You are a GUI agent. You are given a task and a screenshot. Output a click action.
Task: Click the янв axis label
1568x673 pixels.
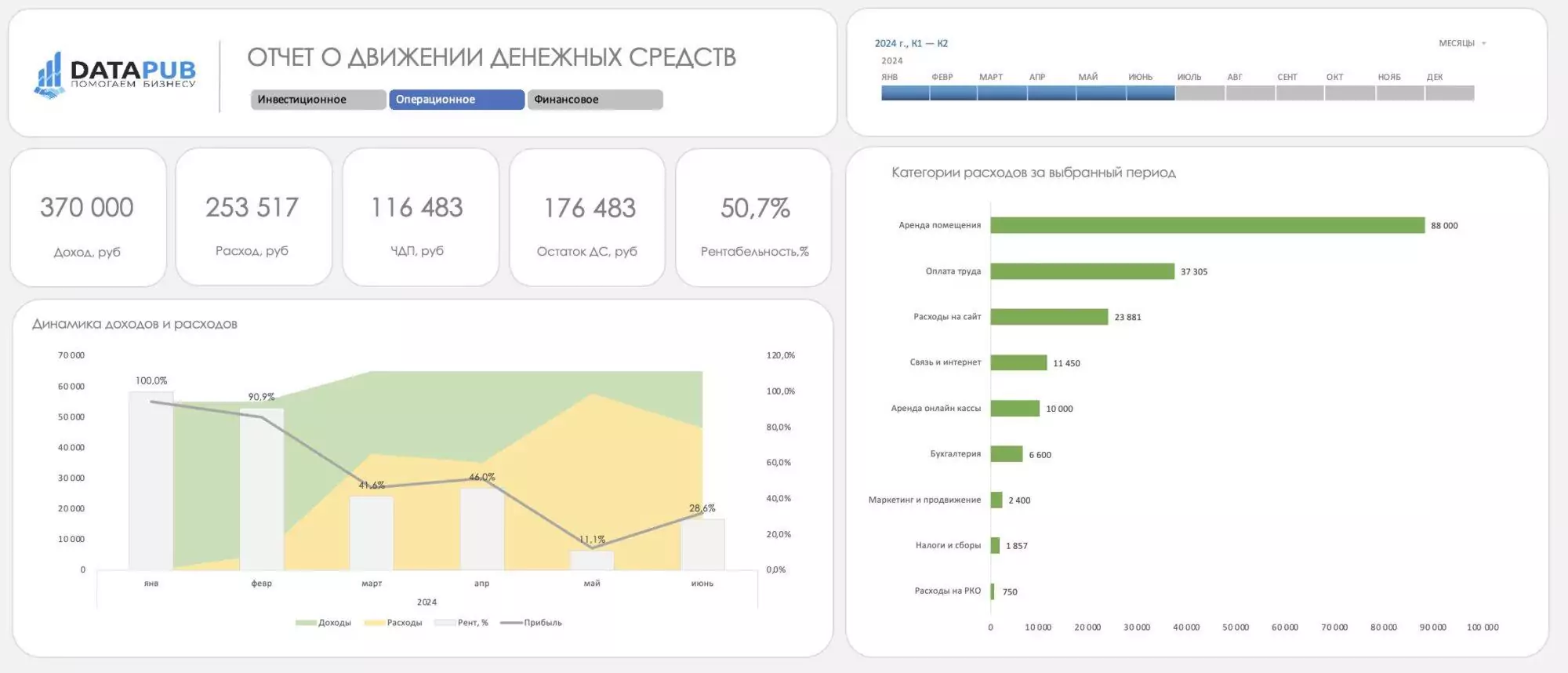[x=151, y=584]
